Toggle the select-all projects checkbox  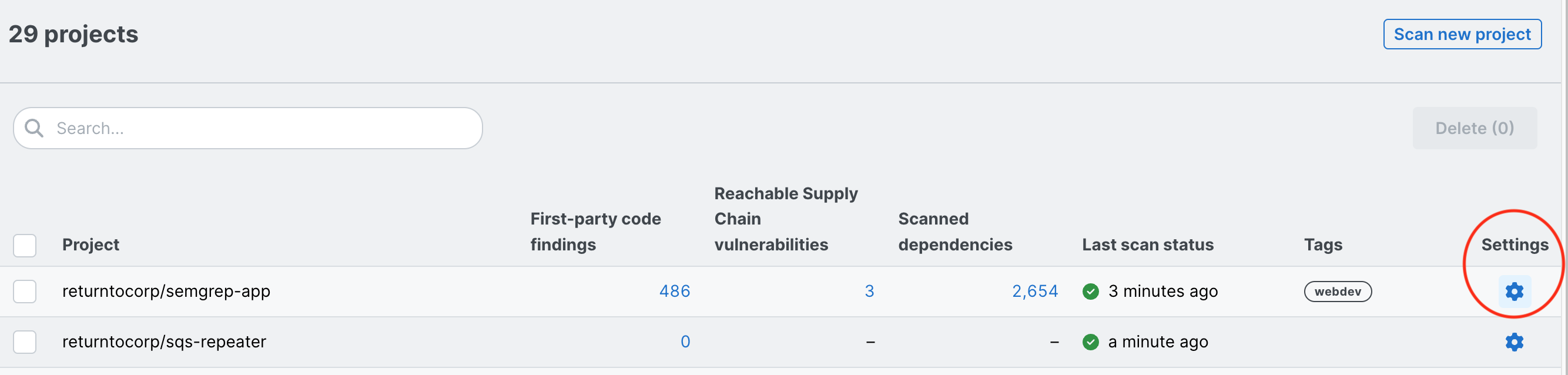pos(25,245)
